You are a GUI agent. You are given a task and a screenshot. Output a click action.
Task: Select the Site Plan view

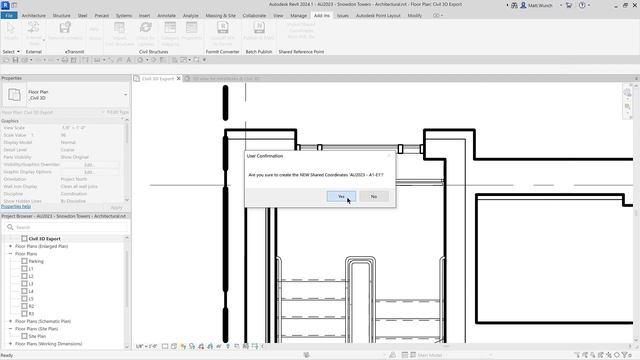37,336
